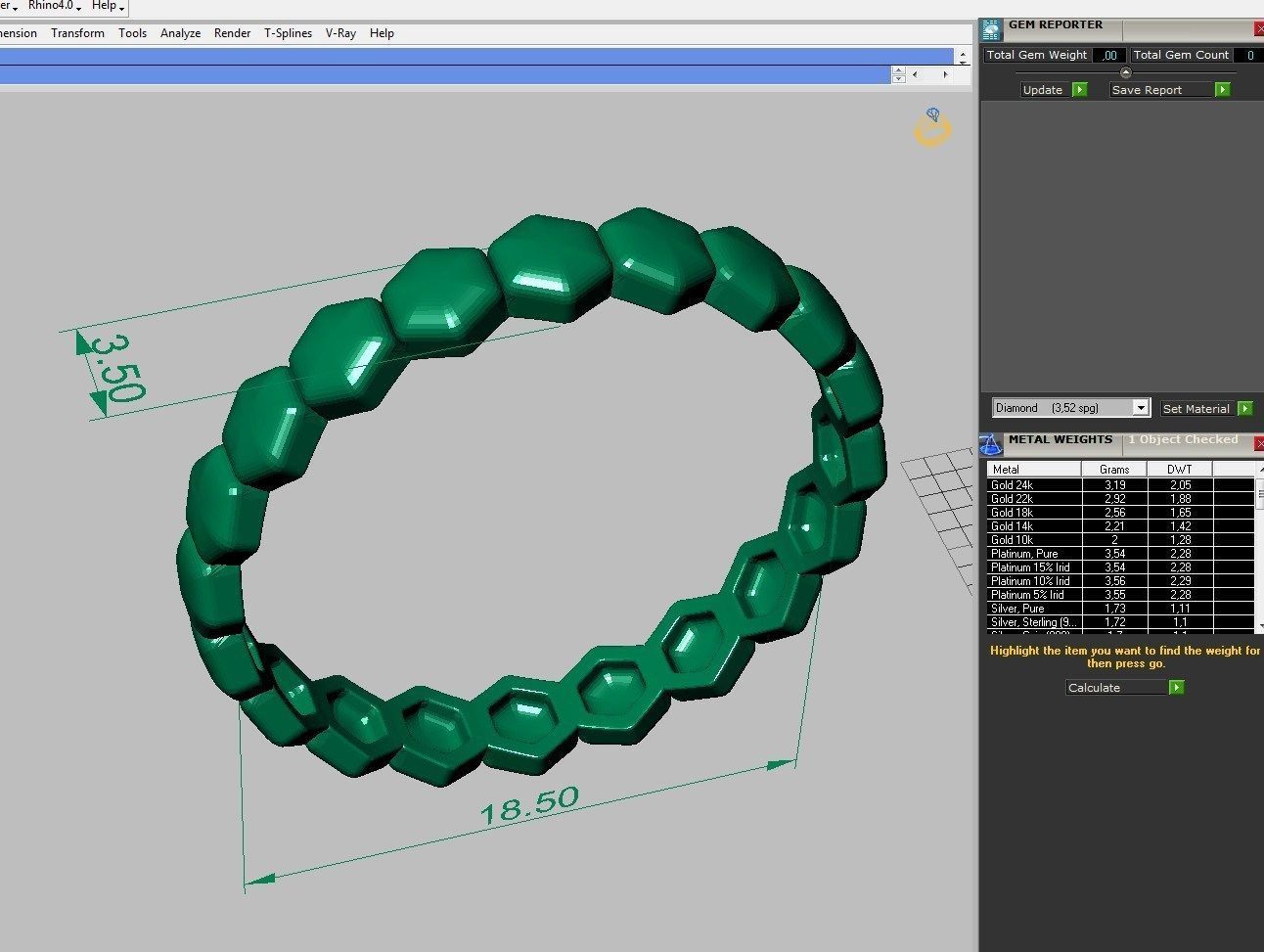The height and width of the screenshot is (952, 1264).
Task: Select the Platinum, Pure row
Action: (x=1121, y=554)
